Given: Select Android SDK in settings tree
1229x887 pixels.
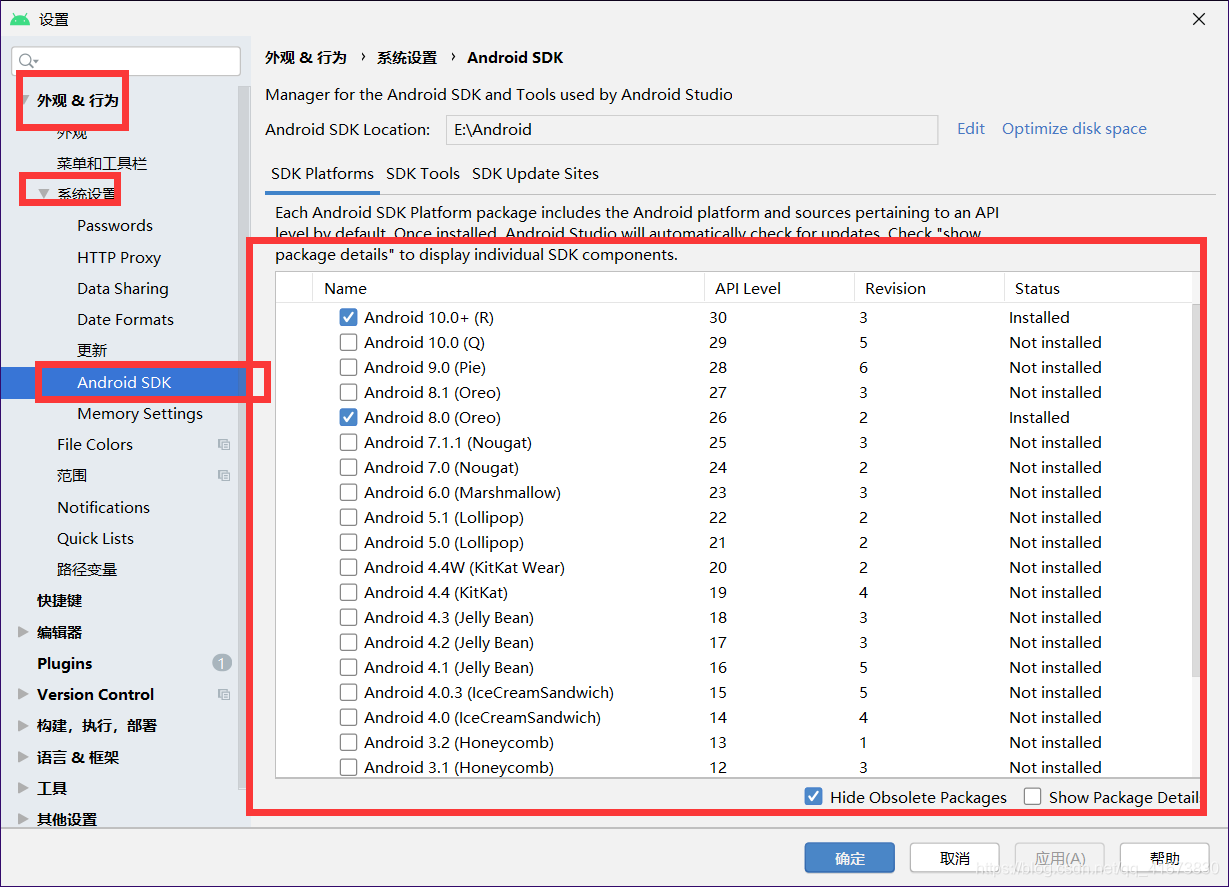Looking at the screenshot, I should pyautogui.click(x=124, y=383).
